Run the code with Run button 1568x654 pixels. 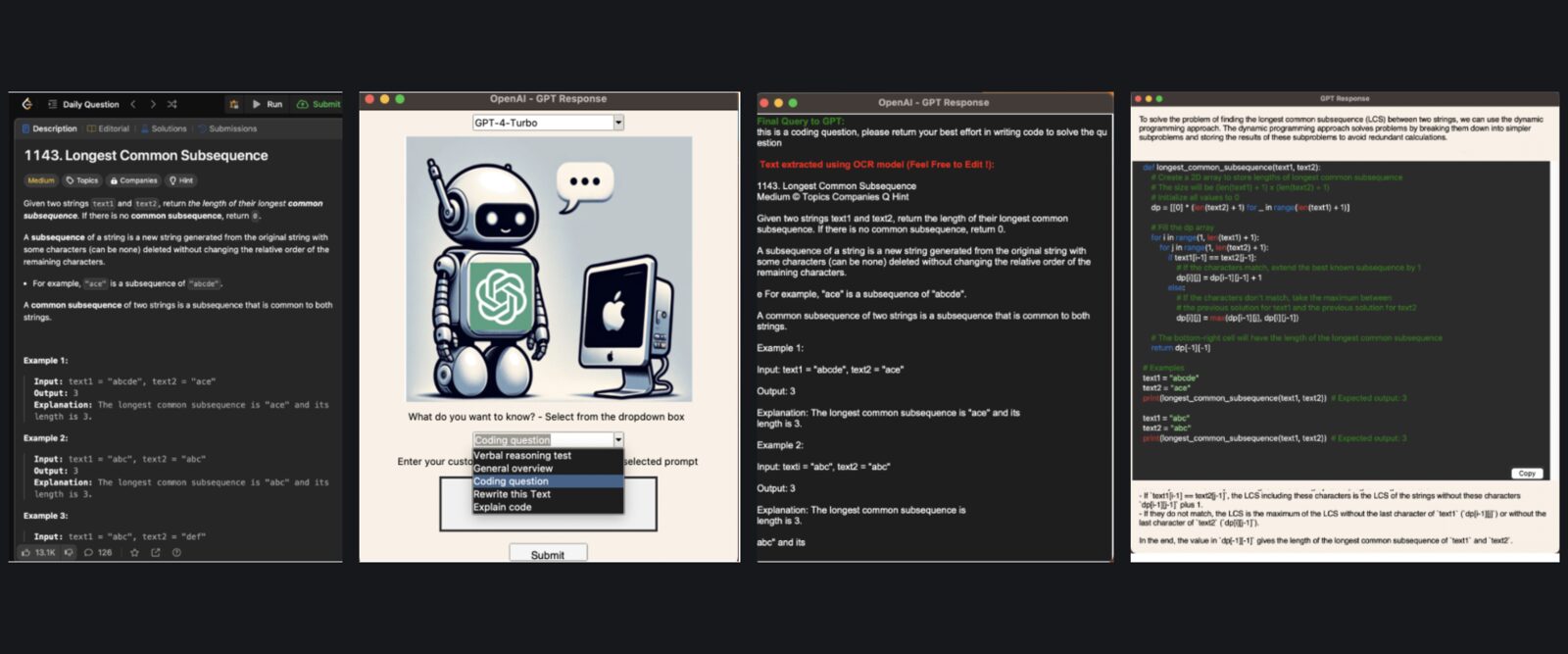pos(268,104)
